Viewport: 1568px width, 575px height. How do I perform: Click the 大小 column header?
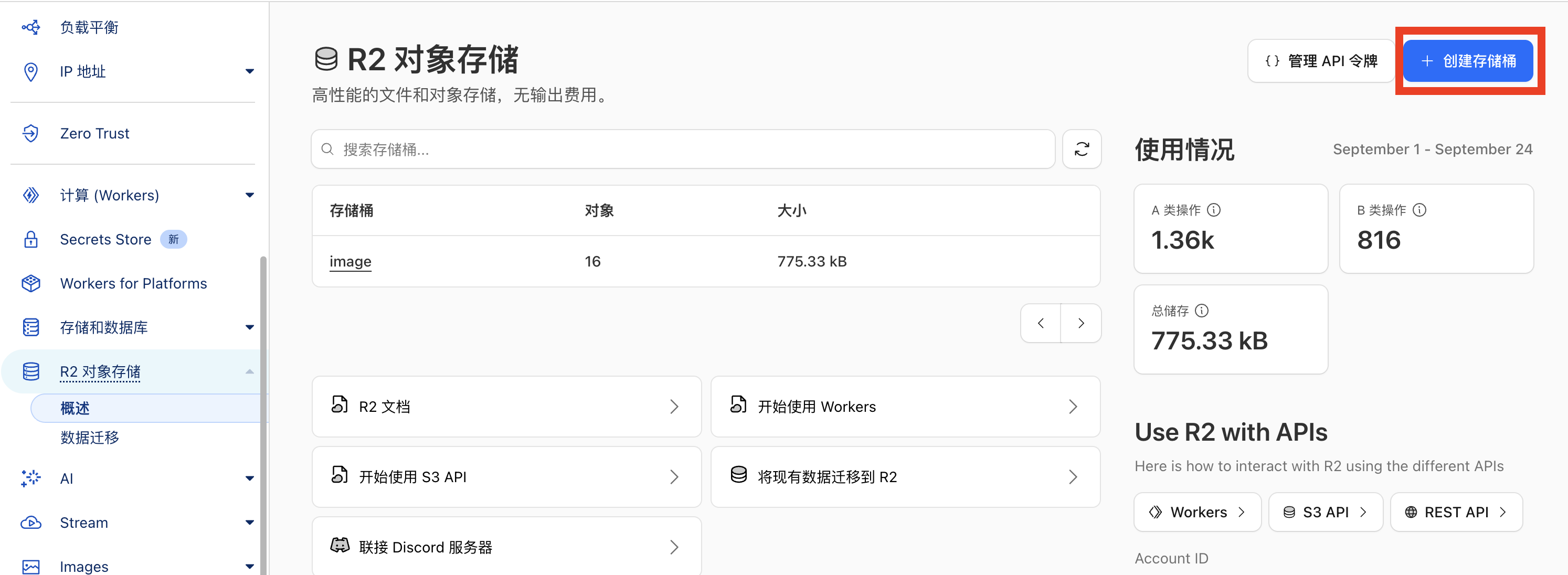[791, 211]
